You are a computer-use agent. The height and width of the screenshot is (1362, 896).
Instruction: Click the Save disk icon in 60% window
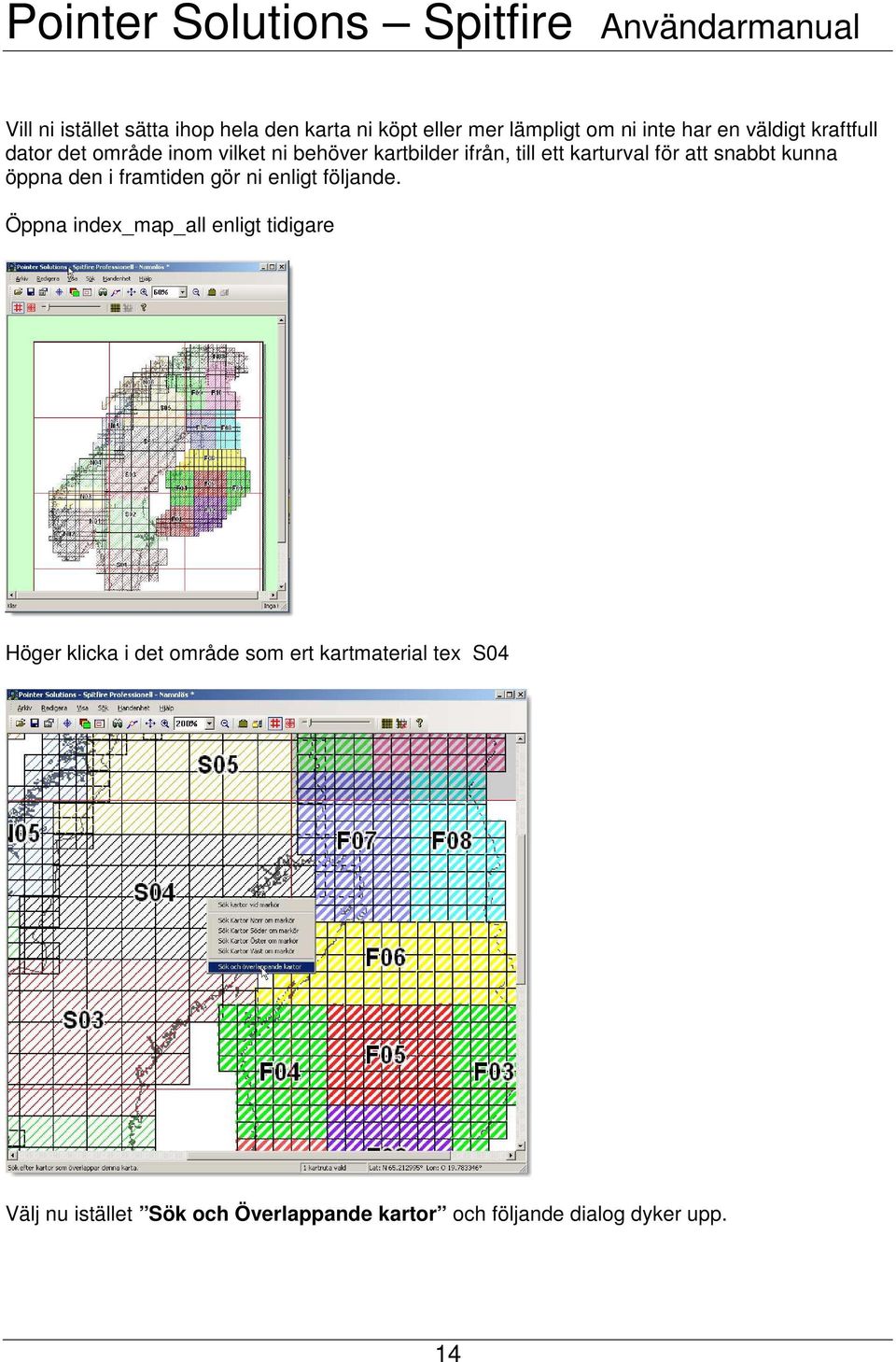coord(31,292)
